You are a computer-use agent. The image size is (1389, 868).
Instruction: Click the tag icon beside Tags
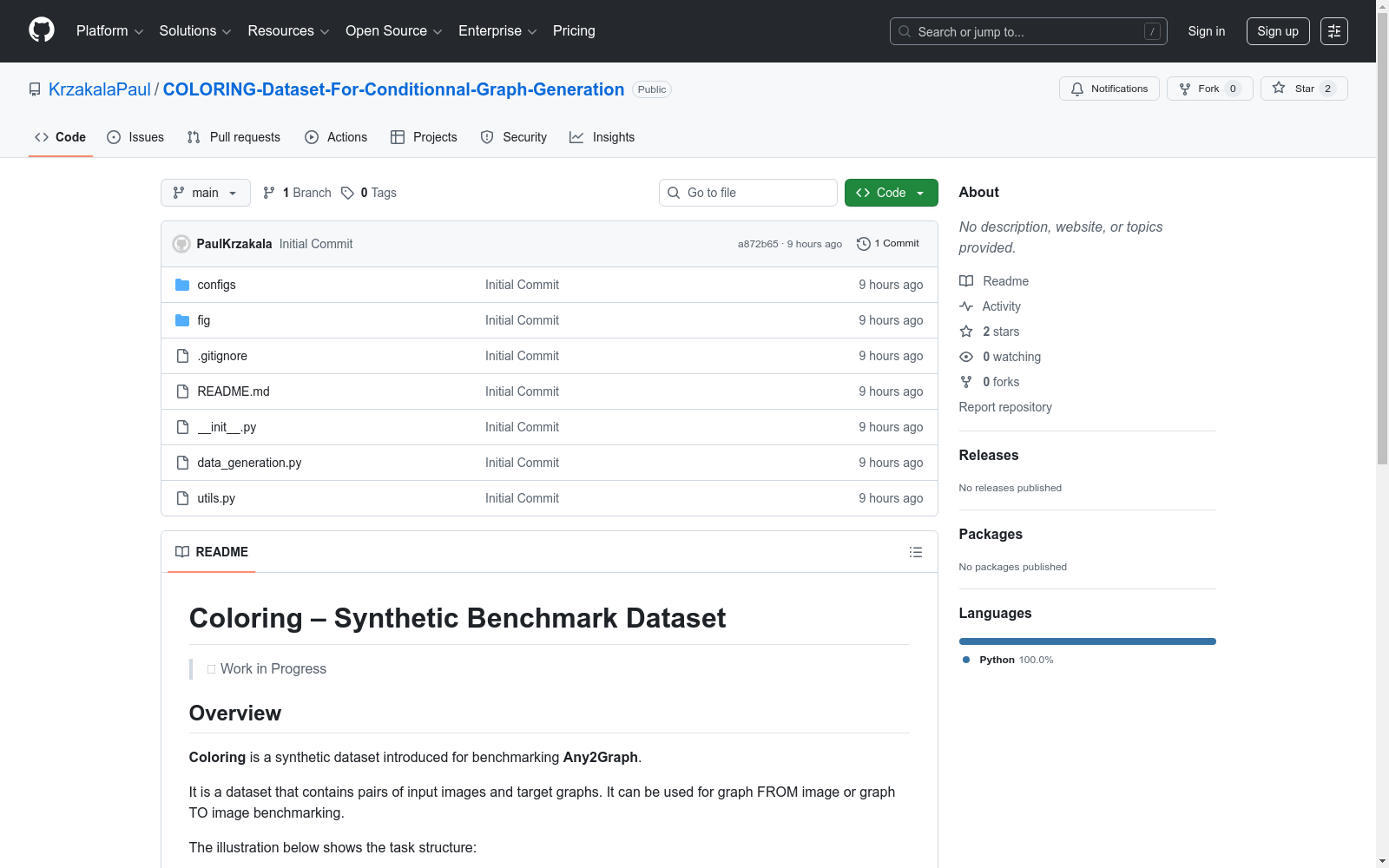point(347,193)
